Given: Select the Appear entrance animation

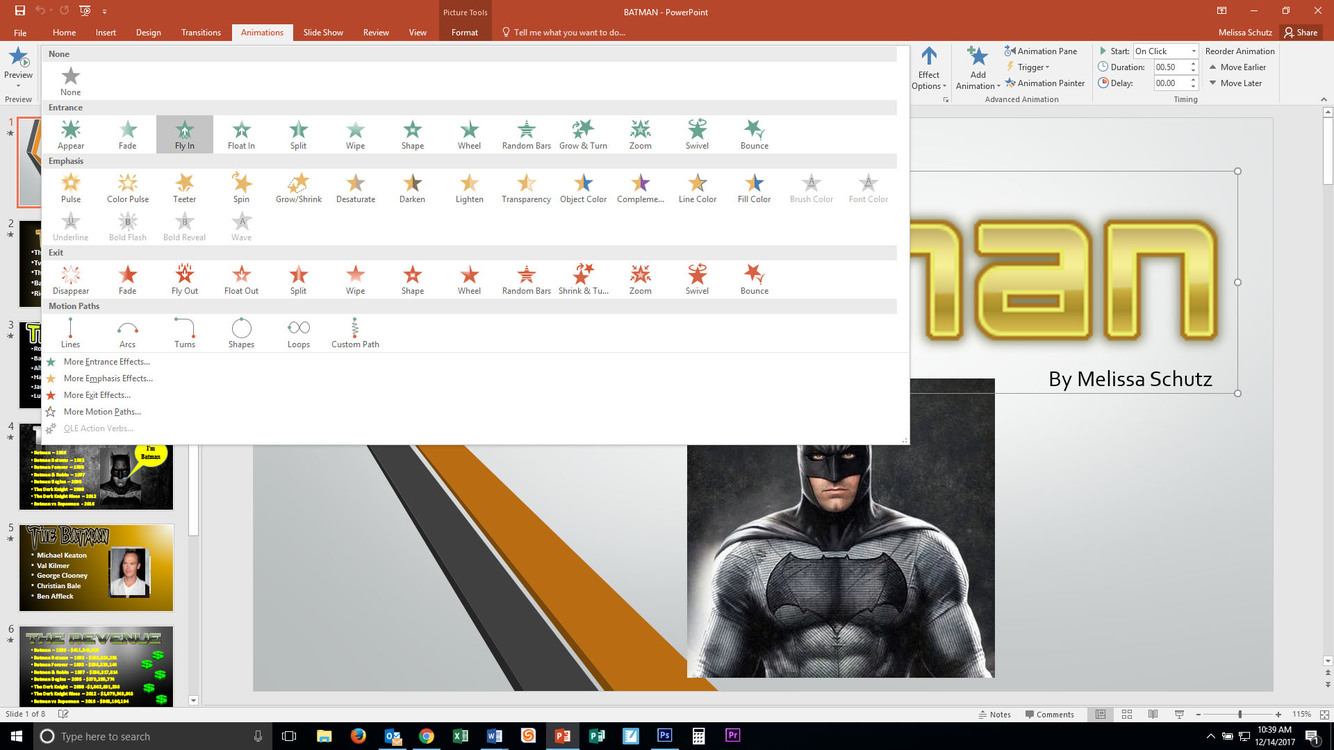Looking at the screenshot, I should [x=71, y=134].
